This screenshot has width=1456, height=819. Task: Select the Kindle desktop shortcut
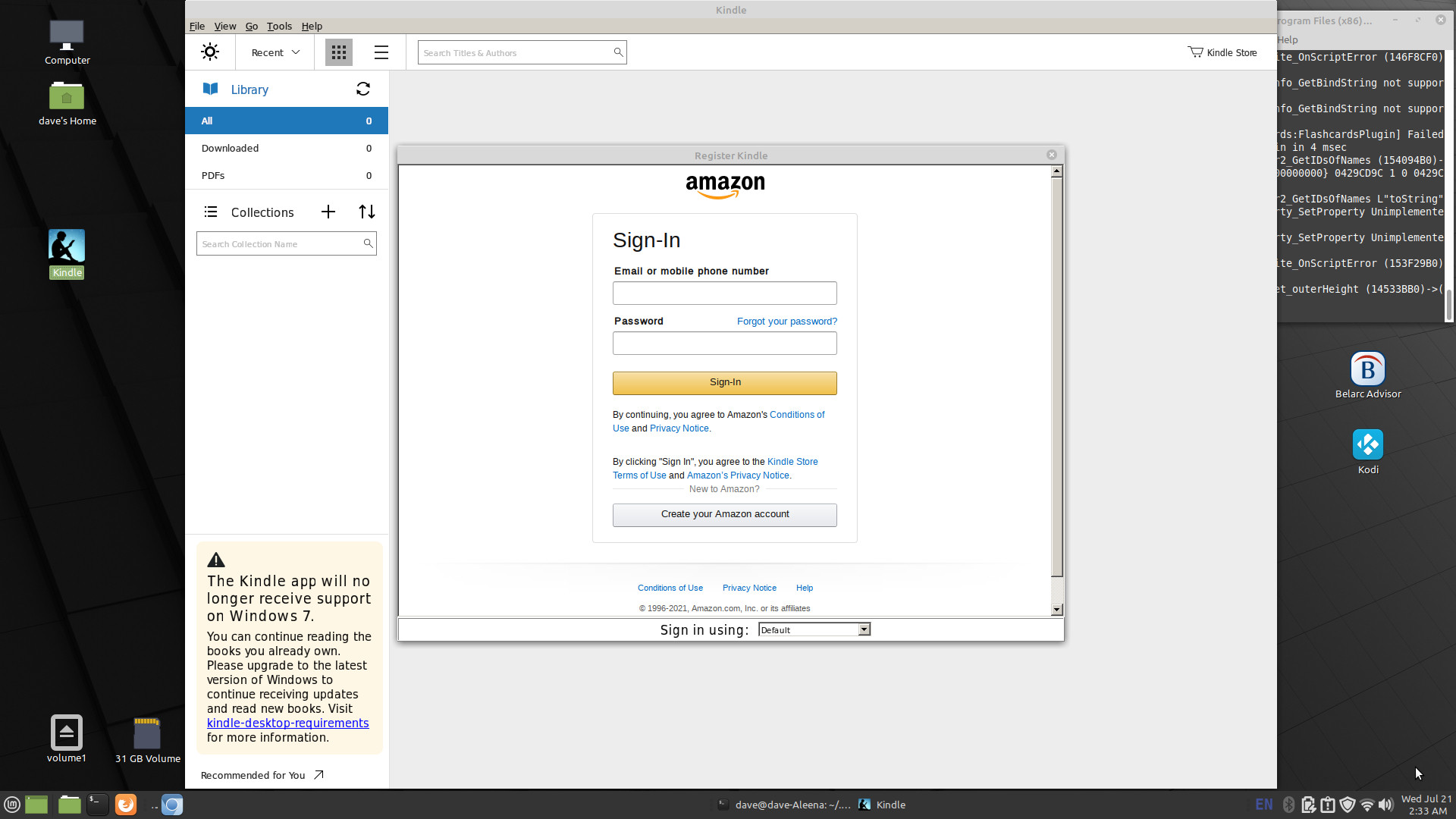67,254
